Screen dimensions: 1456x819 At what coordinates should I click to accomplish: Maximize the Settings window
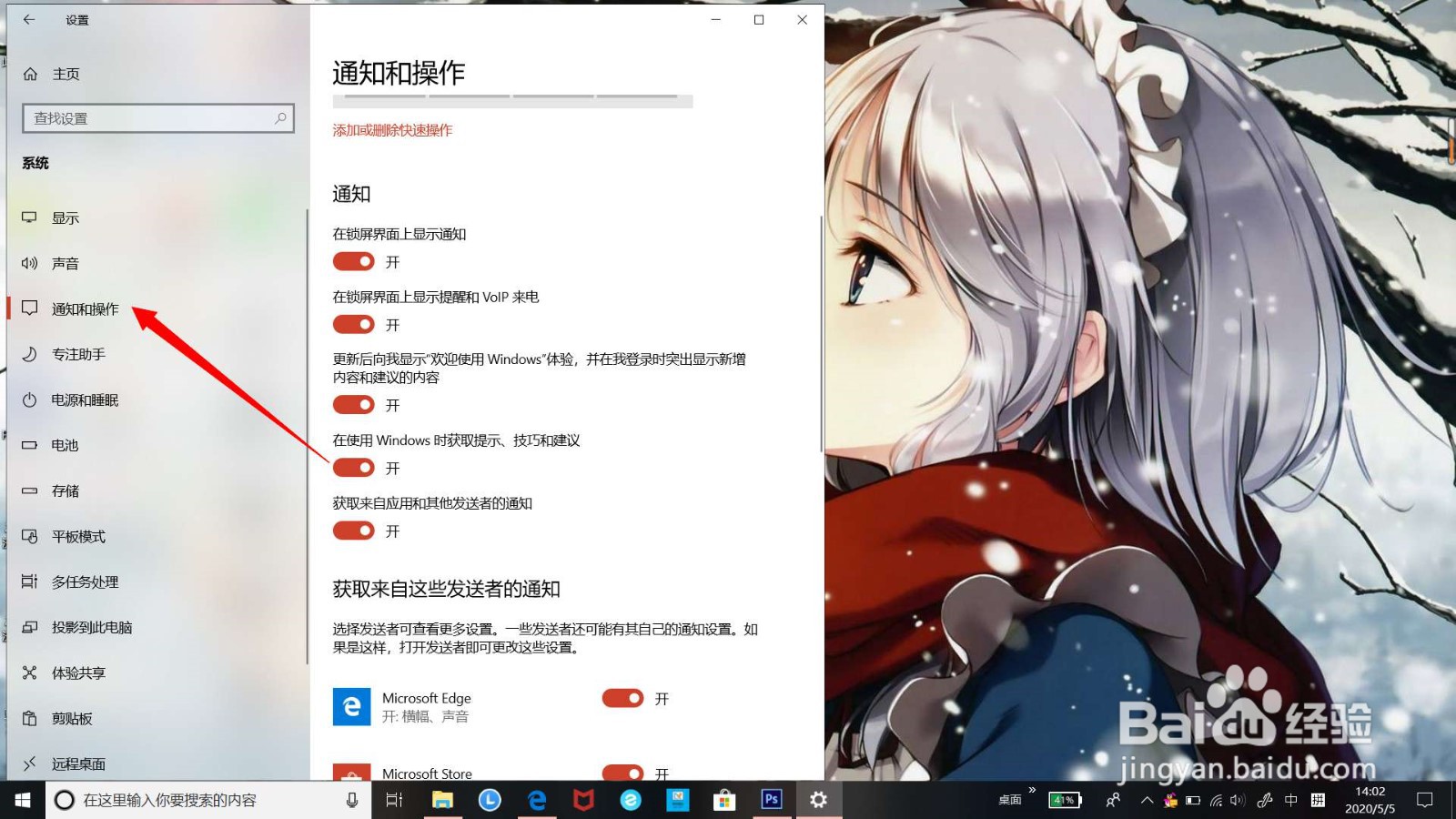[759, 19]
